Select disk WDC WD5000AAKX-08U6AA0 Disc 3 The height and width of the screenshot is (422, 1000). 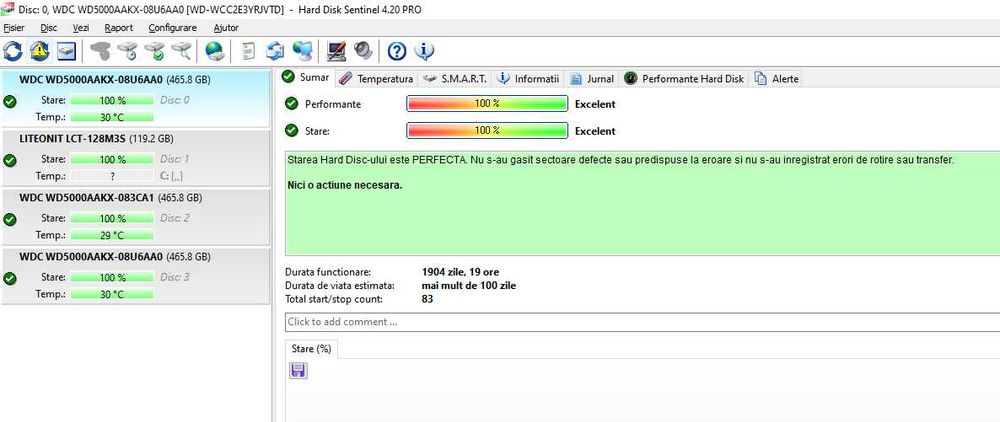pyautogui.click(x=136, y=277)
